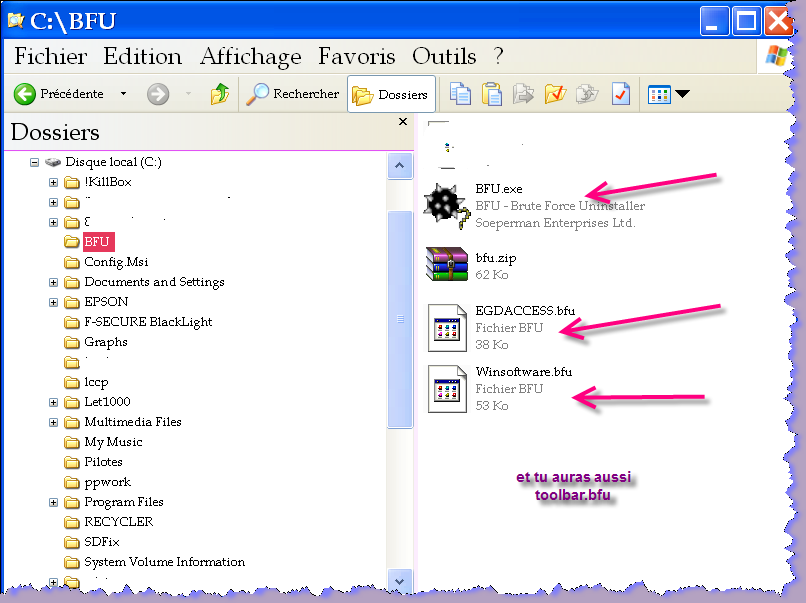Go up one folder level
This screenshot has width=806, height=603.
click(x=219, y=94)
